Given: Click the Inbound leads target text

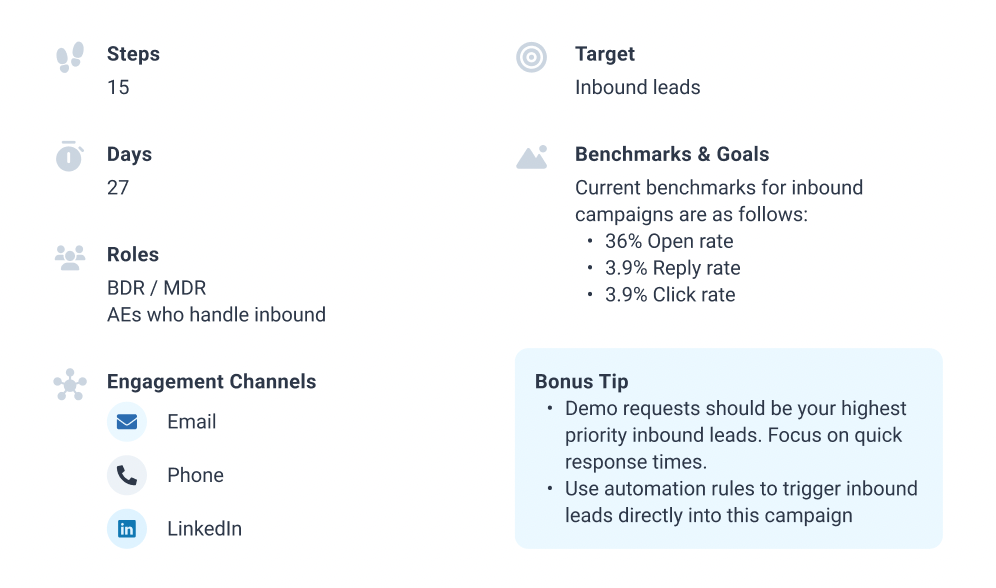Looking at the screenshot, I should point(638,87).
